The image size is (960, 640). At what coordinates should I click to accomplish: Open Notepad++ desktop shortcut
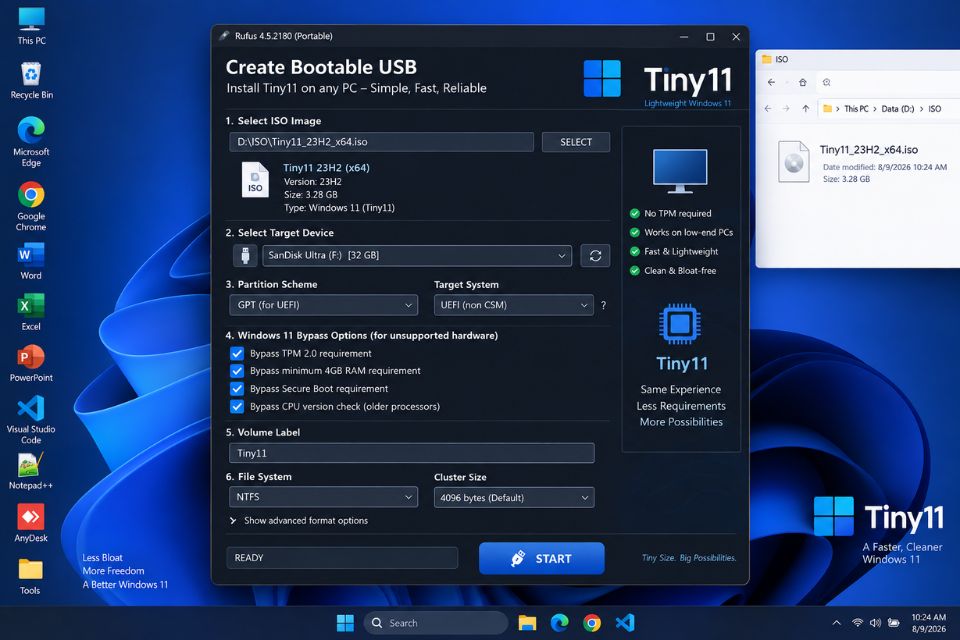[x=31, y=471]
